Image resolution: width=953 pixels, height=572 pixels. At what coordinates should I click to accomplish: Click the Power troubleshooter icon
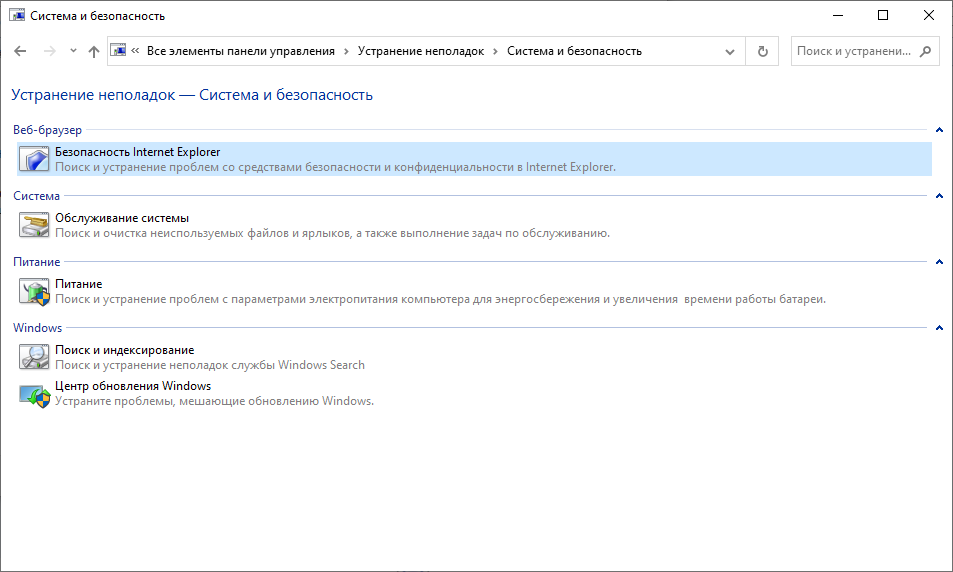tap(35, 291)
